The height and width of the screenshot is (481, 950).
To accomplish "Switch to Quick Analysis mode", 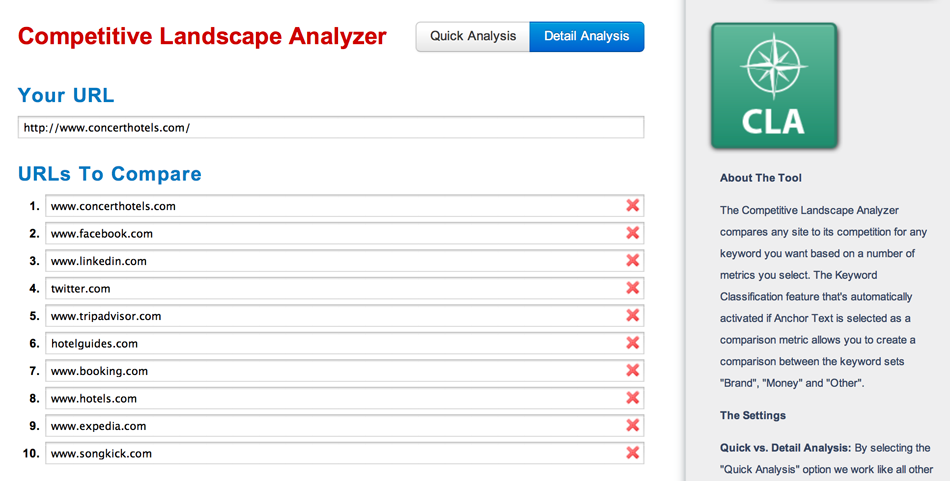I will [x=473, y=36].
